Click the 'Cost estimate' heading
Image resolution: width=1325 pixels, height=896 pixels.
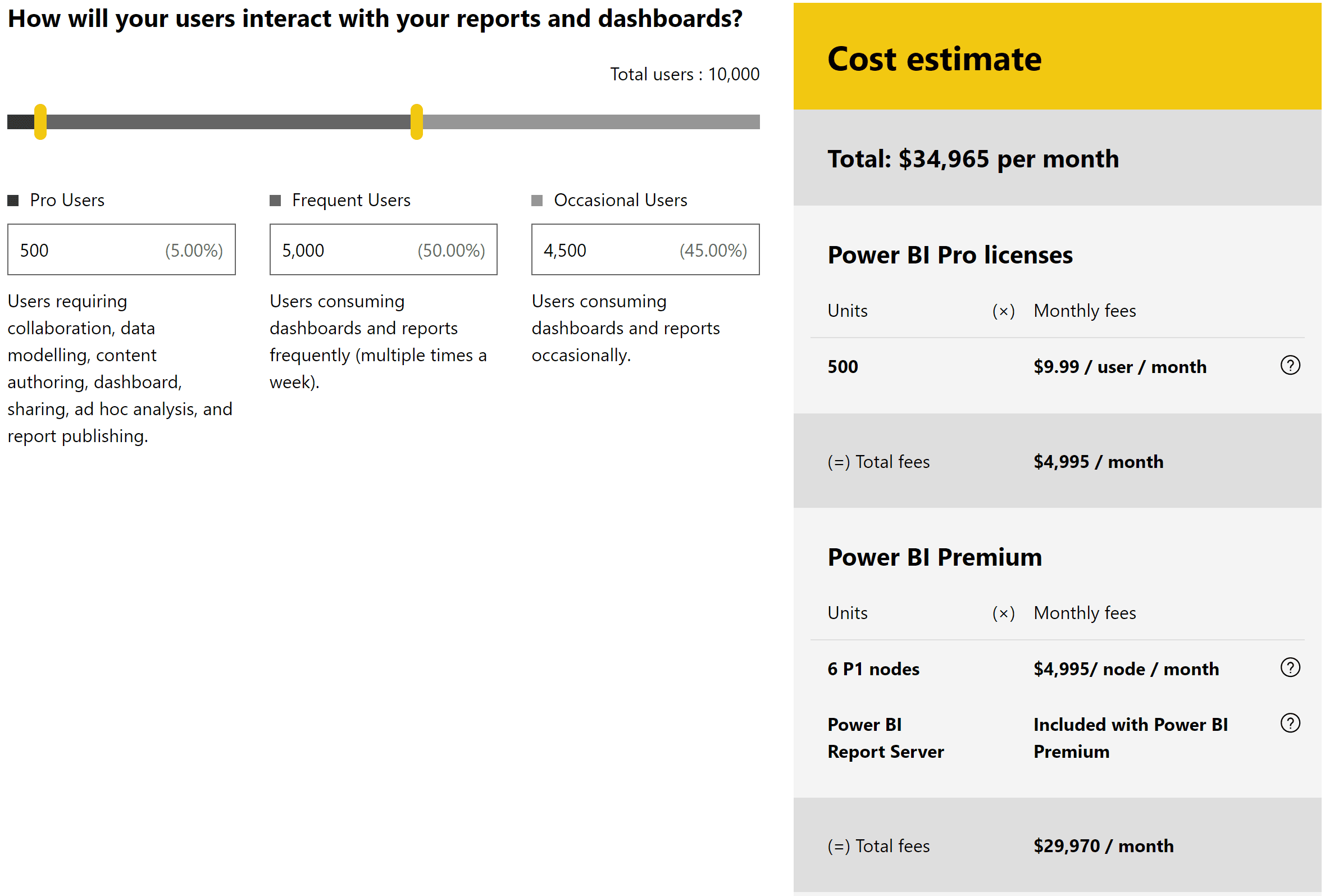934,59
